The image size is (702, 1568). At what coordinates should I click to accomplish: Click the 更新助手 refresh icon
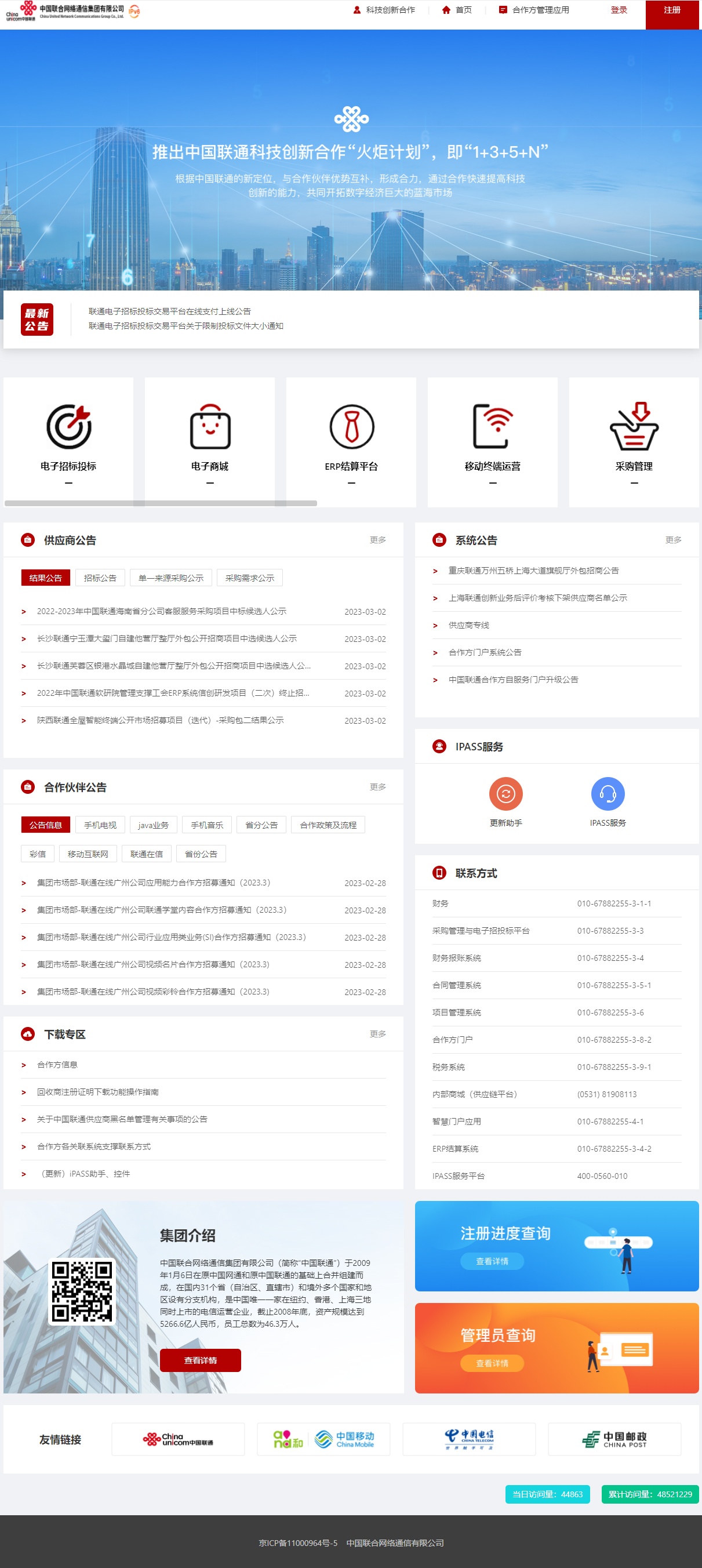505,794
